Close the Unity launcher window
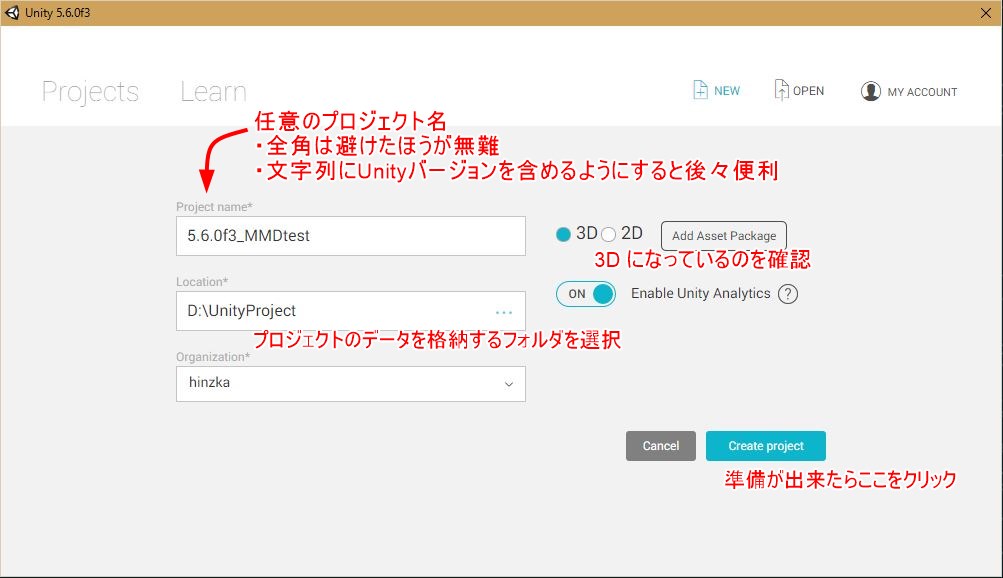Screen dimensions: 1003x578 tap(986, 13)
